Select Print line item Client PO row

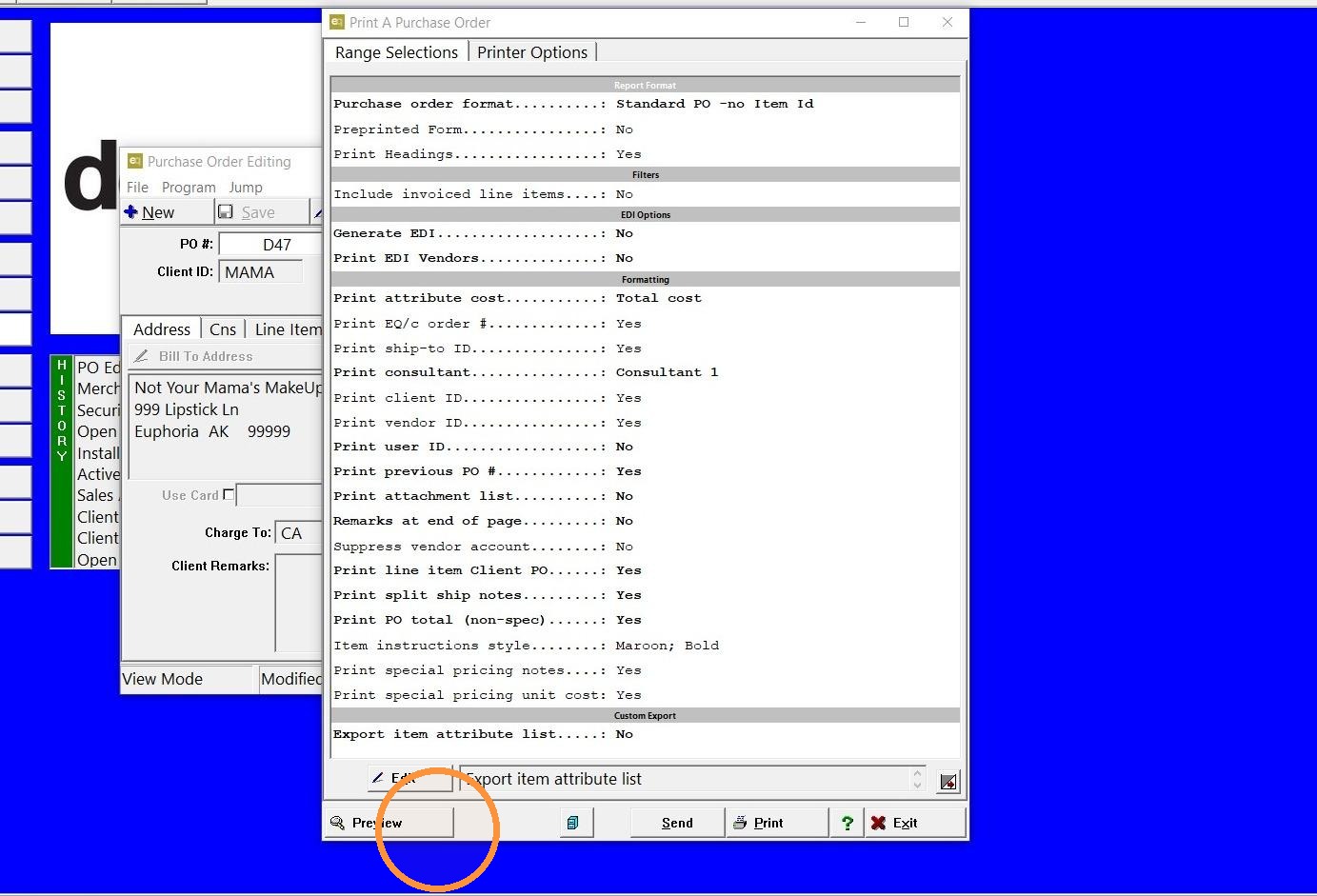point(645,570)
